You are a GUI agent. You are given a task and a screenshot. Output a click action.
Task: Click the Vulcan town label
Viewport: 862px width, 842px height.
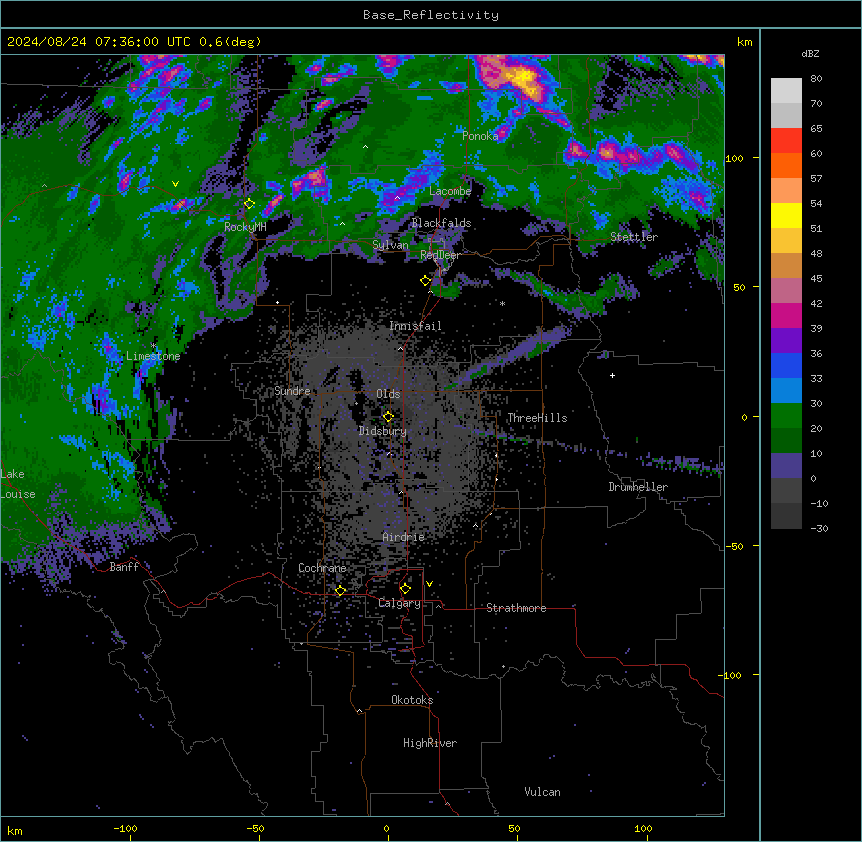click(x=543, y=792)
